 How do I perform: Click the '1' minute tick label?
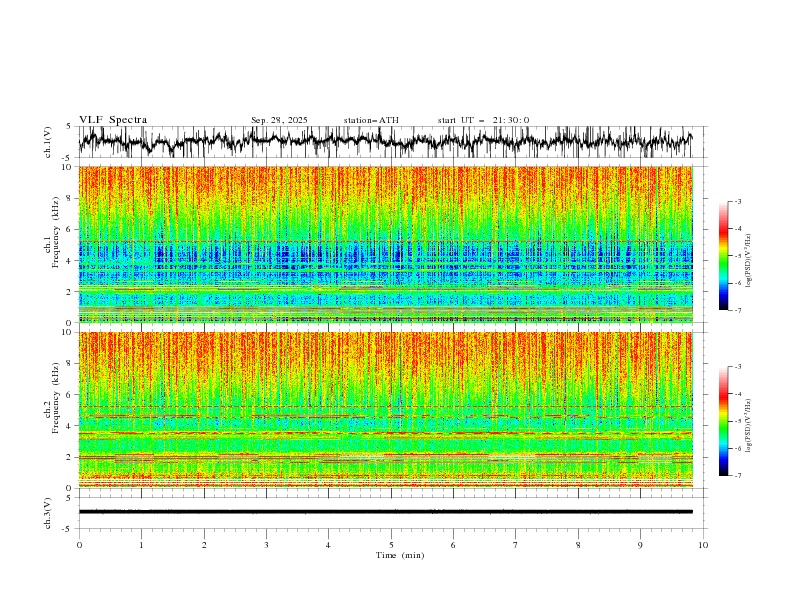[x=141, y=545]
